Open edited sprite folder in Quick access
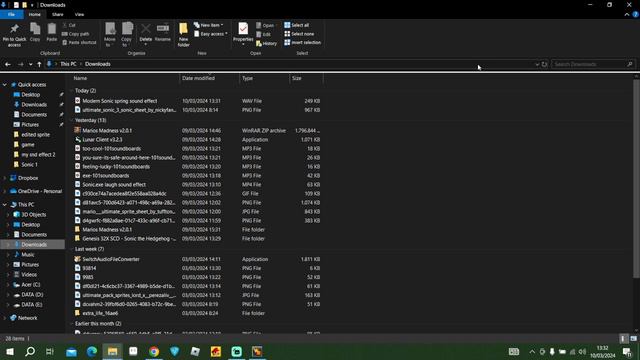This screenshot has width=640, height=360. pos(35,135)
